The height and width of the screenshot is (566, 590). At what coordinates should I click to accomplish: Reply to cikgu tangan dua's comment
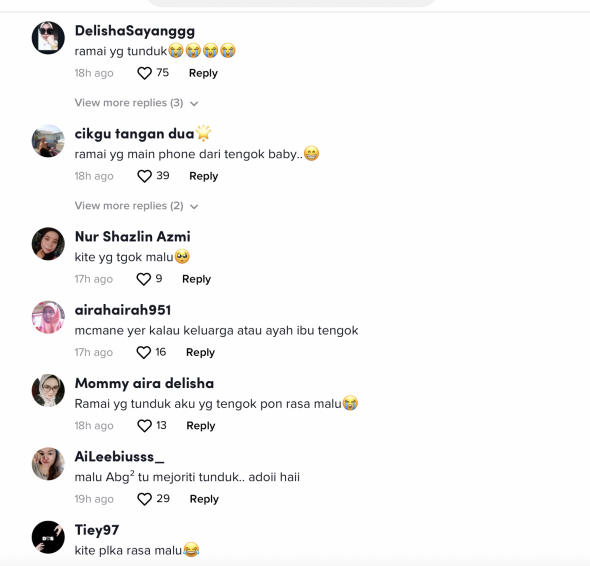click(x=204, y=176)
